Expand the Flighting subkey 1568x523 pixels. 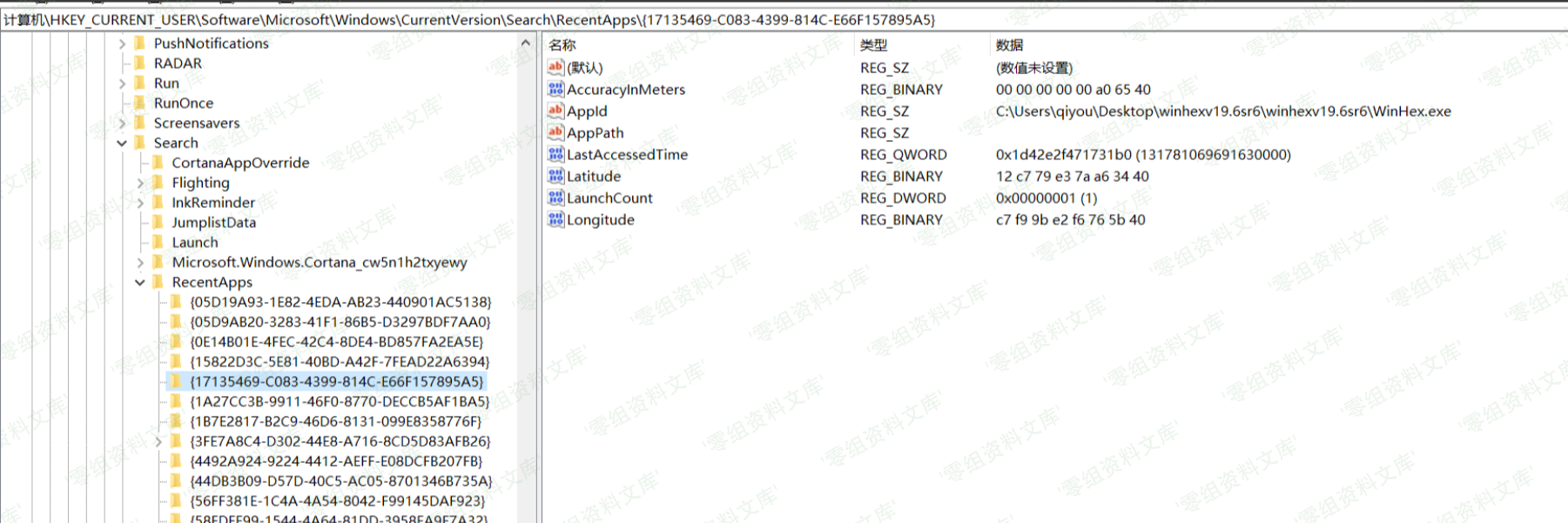[x=140, y=183]
